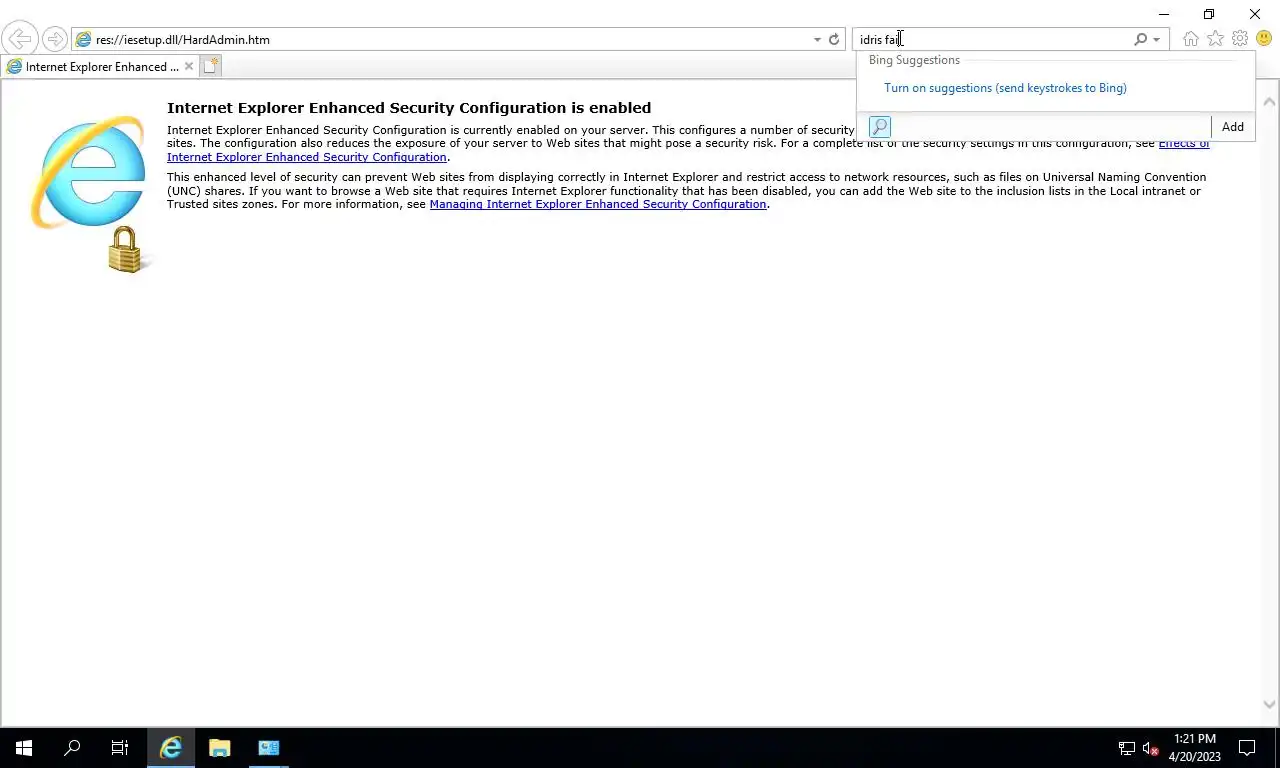The image size is (1280, 768).
Task: Send feedback via the smiley icon
Action: 1264,39
